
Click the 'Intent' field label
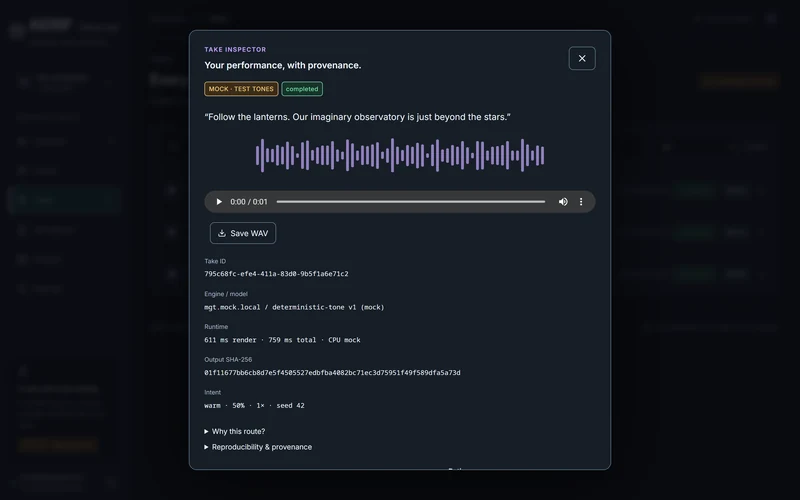coord(212,392)
